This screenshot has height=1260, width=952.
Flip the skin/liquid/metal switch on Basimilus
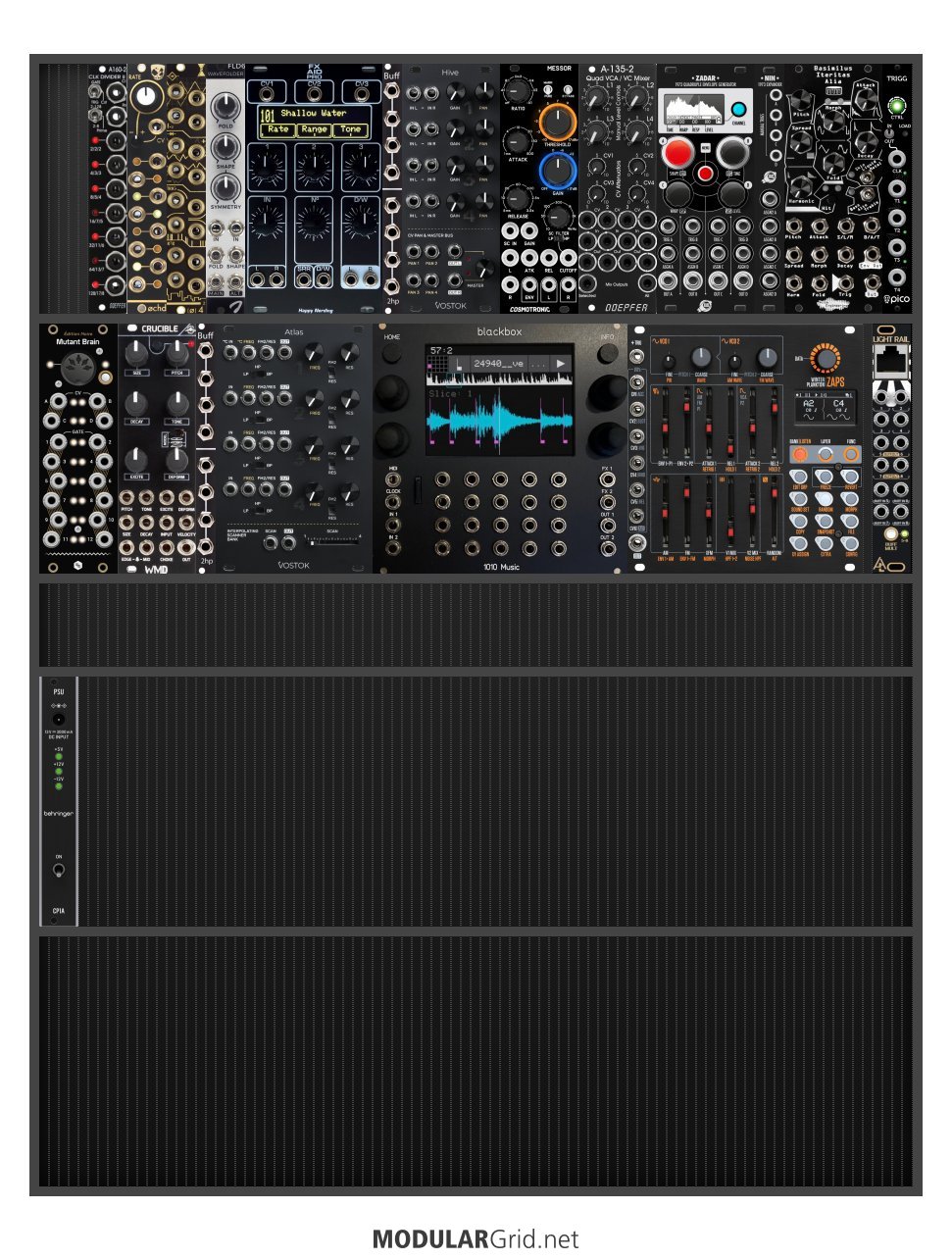pyautogui.click(x=867, y=179)
